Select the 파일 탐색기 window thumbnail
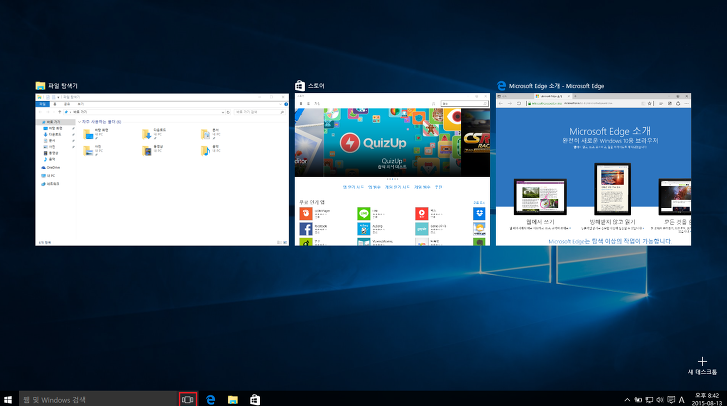Screen dimensions: 727x406 pyautogui.click(x=162, y=170)
